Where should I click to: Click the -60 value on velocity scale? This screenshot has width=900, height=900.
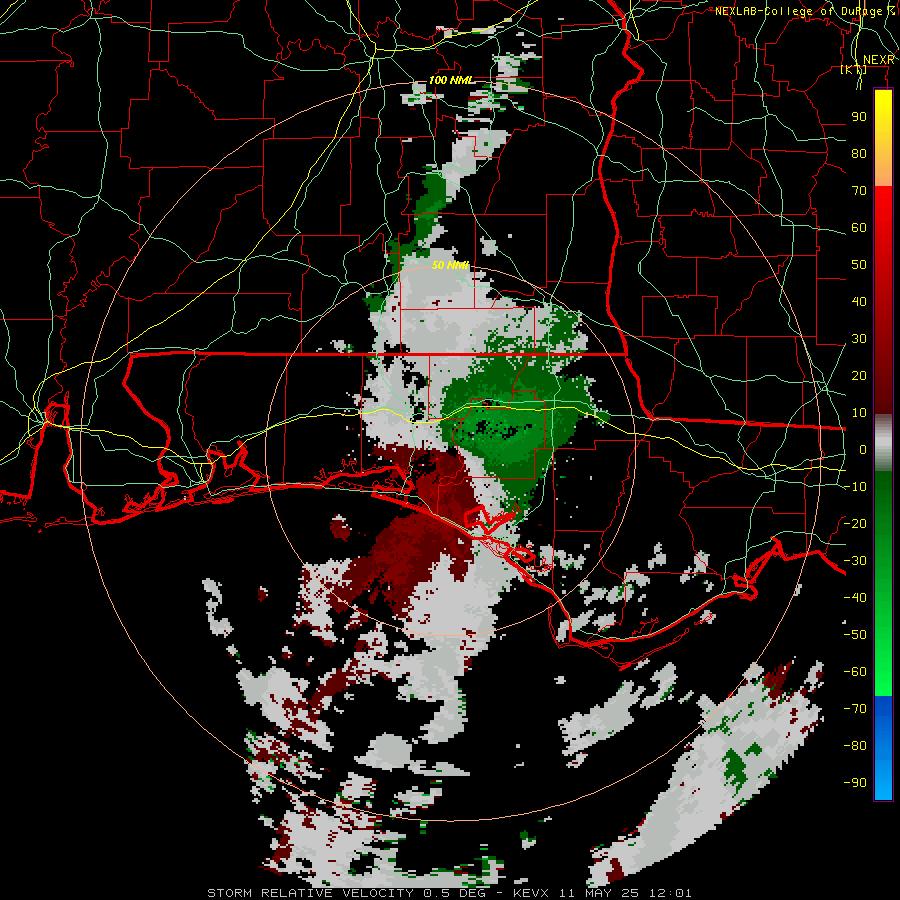855,672
